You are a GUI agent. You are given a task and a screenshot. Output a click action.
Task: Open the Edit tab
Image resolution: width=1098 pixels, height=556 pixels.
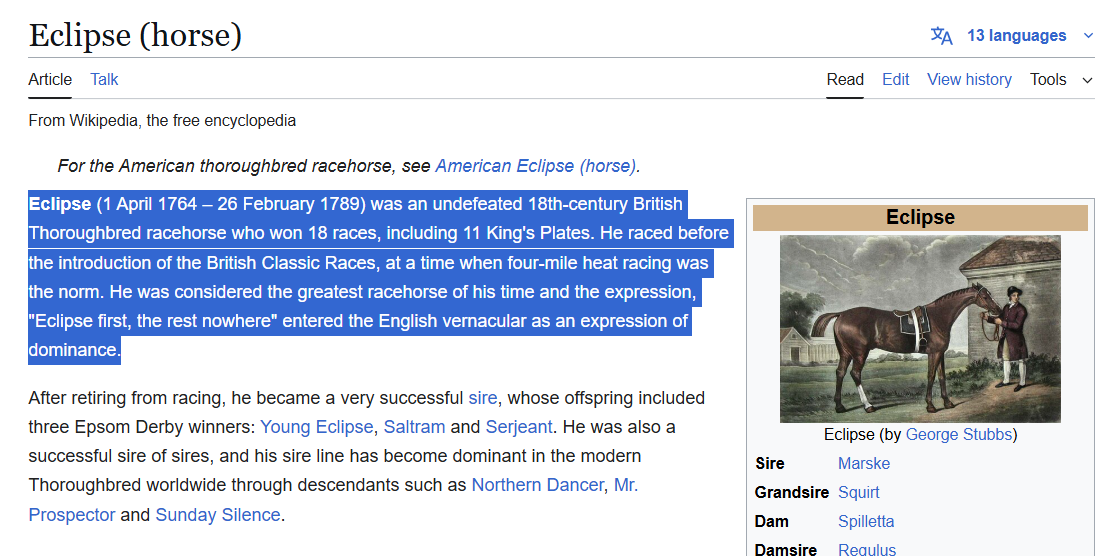tap(896, 79)
